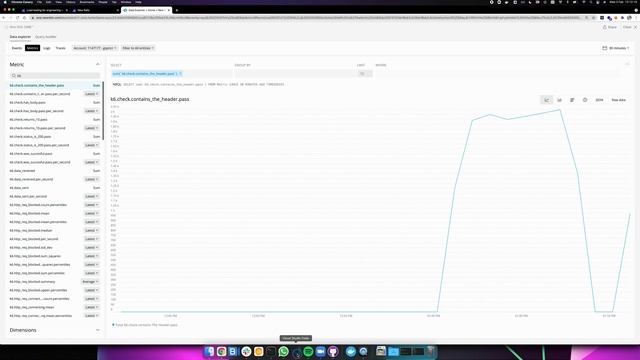The width and height of the screenshot is (640, 360).
Task: Open the filter dropdown beside Account selector
Action: click(138, 48)
